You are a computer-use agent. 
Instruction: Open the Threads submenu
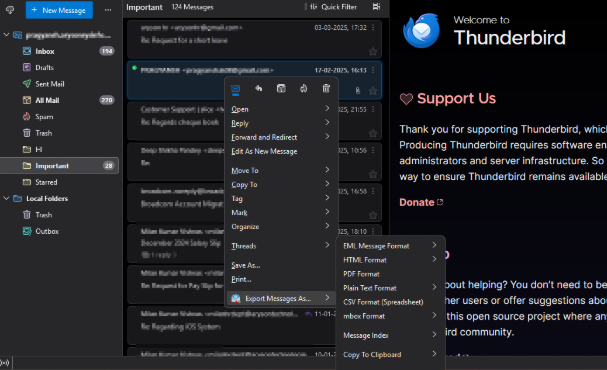(281, 246)
